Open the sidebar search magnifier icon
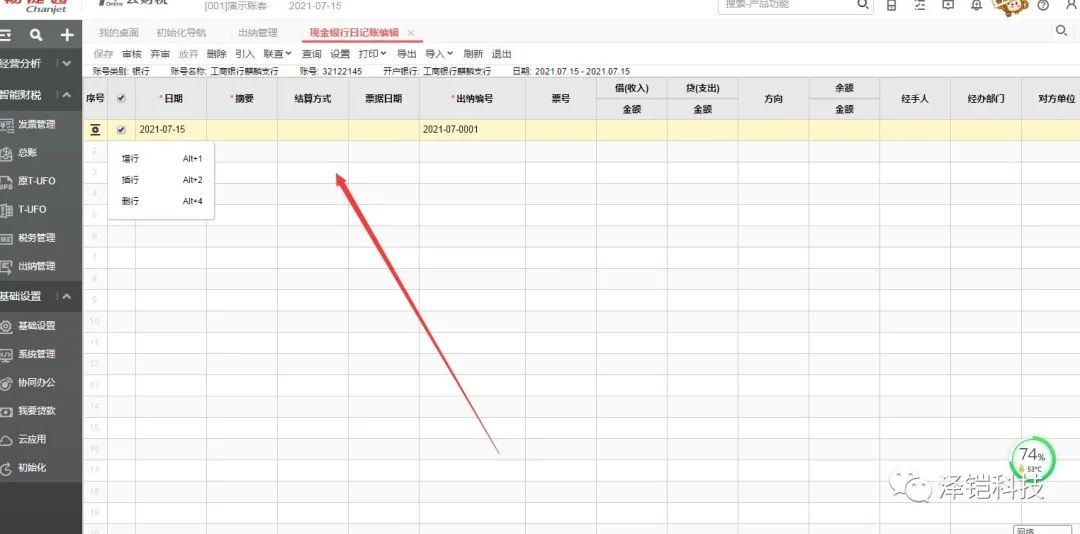The height and width of the screenshot is (534, 1080). [x=37, y=35]
